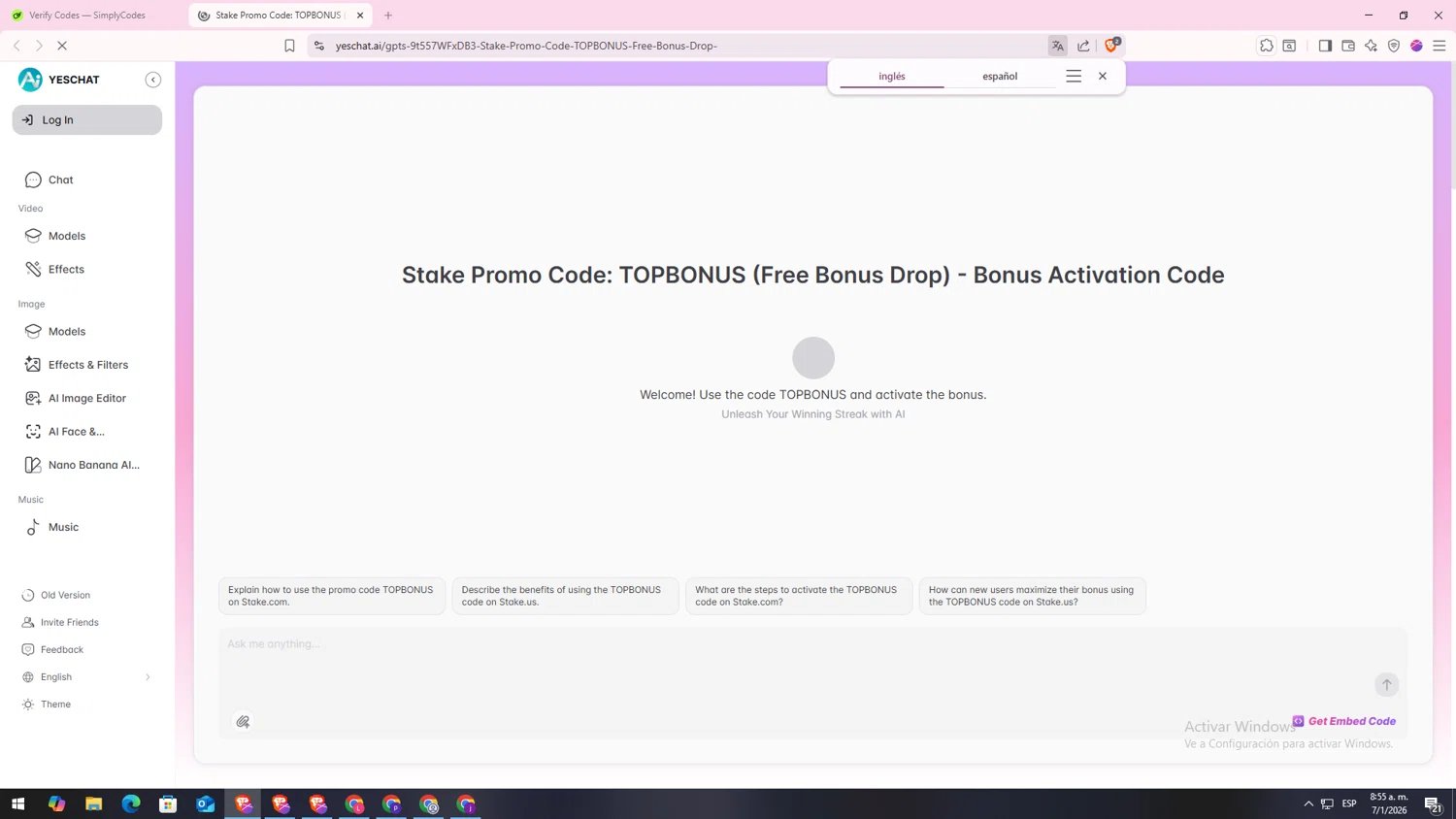Click the YESCHAT logo
Screen dimensions: 1456x819
coord(58,80)
